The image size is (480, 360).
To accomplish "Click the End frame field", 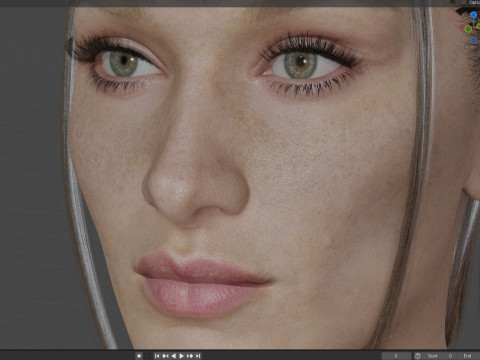I will 469,356.
